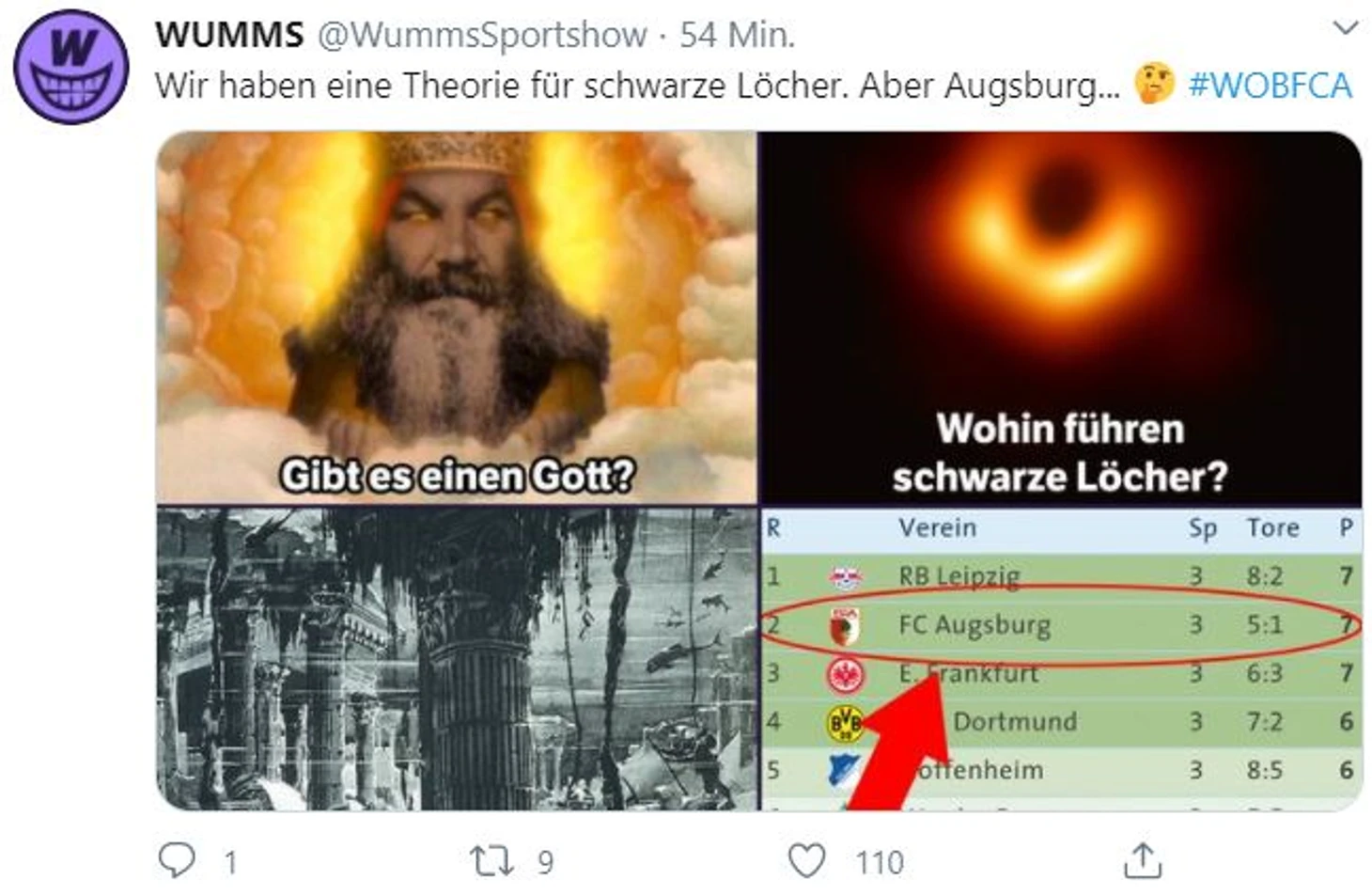Open the #WOBFCA hashtag link
The image size is (1372, 895).
point(1270,86)
